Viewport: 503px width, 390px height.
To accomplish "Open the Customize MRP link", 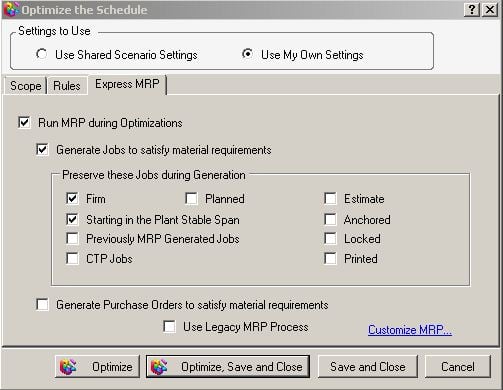I will (410, 330).
